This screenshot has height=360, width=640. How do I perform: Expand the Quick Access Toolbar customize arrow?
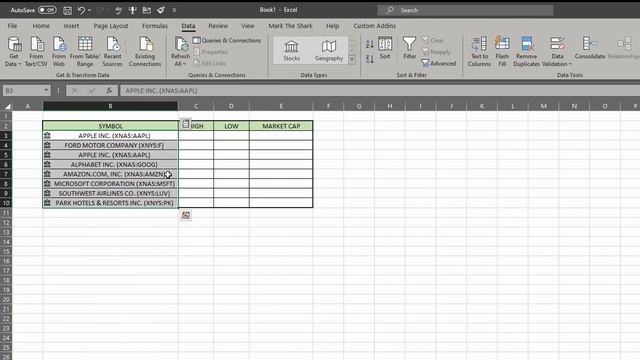coord(174,10)
